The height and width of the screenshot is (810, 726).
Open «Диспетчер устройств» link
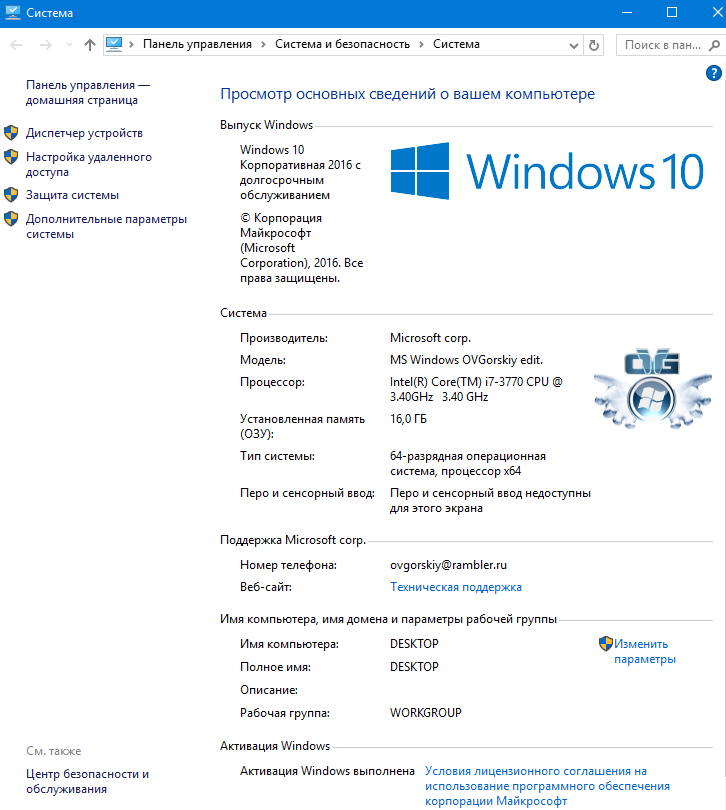[84, 133]
